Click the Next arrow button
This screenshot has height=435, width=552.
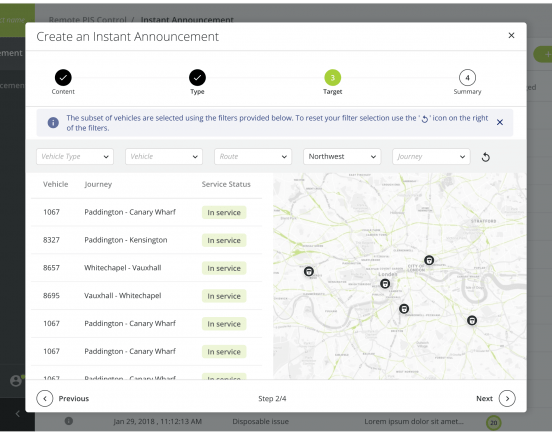pos(507,398)
